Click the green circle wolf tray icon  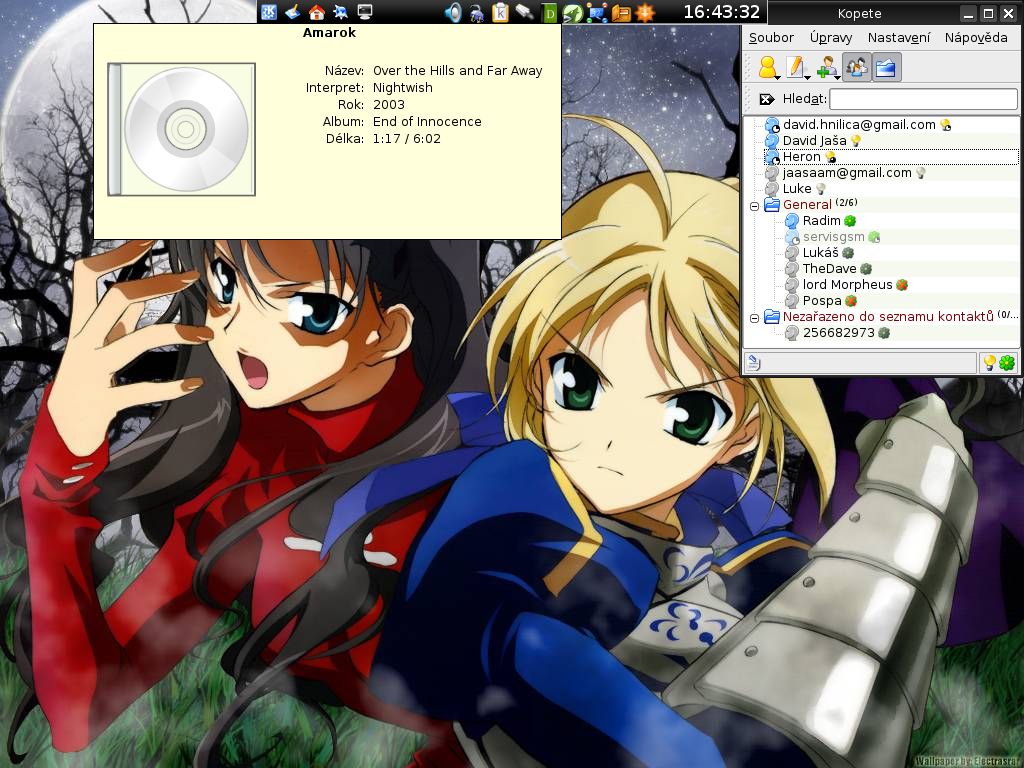(x=573, y=13)
